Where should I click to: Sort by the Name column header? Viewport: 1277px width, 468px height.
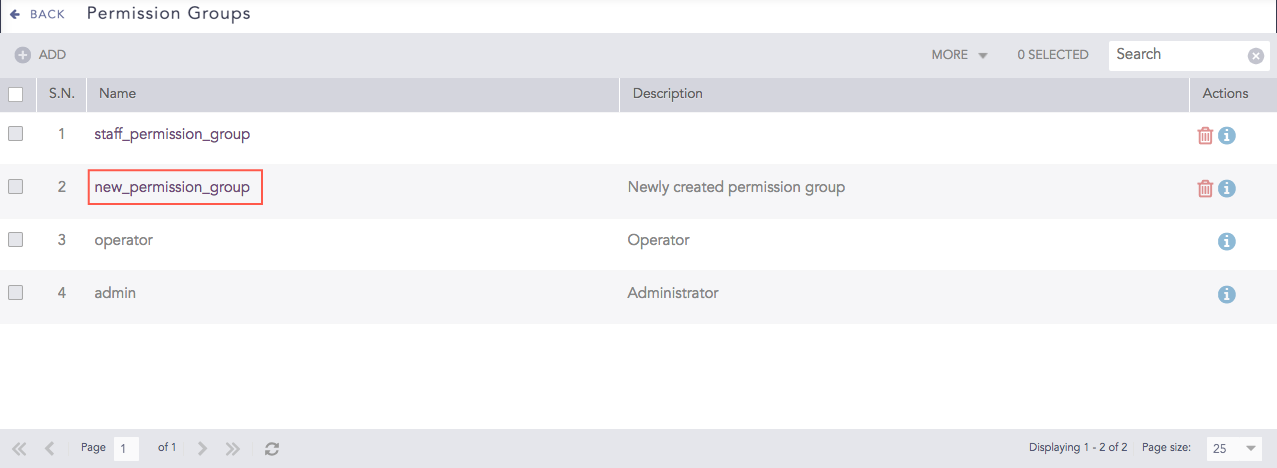click(x=117, y=93)
